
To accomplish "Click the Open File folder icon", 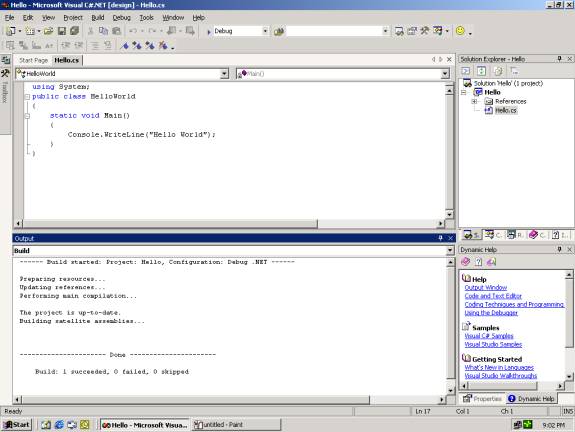I will tap(48, 31).
